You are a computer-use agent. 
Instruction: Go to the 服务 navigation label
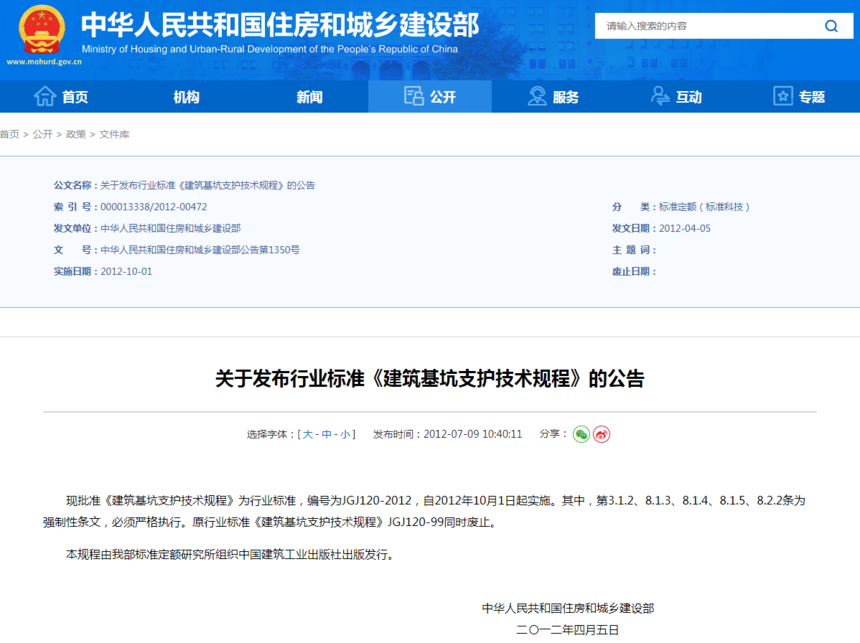pos(566,97)
